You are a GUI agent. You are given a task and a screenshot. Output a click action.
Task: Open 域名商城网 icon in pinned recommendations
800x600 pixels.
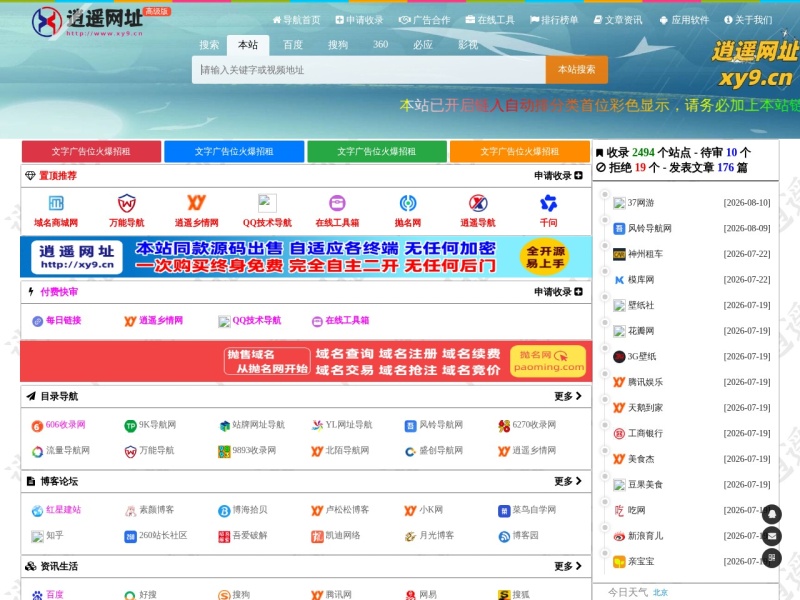point(56,203)
